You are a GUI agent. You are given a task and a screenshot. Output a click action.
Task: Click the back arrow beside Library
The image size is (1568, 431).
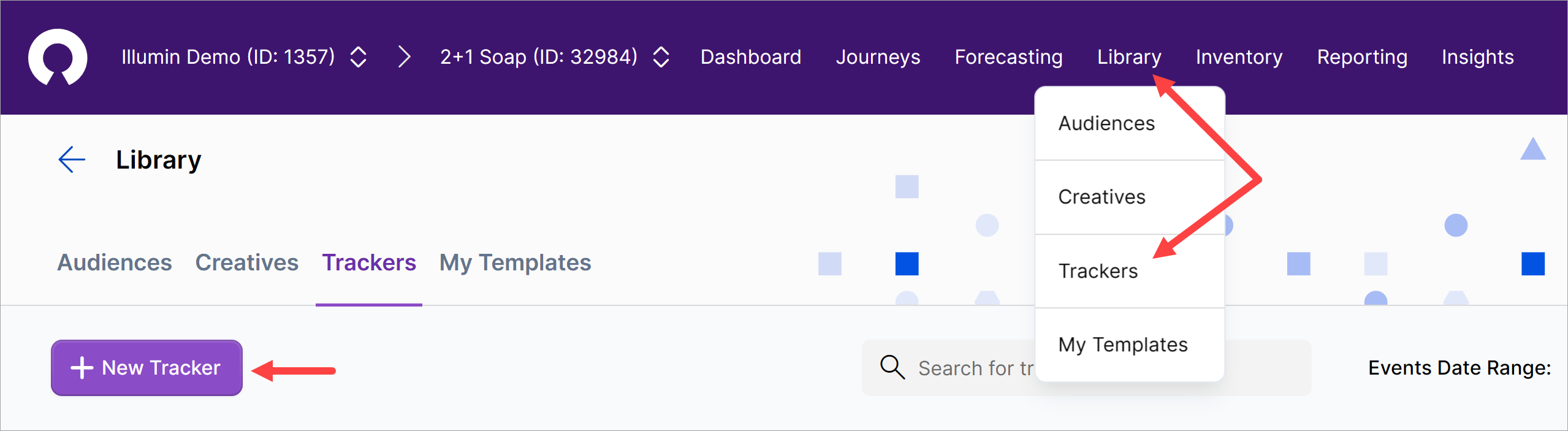point(72,160)
